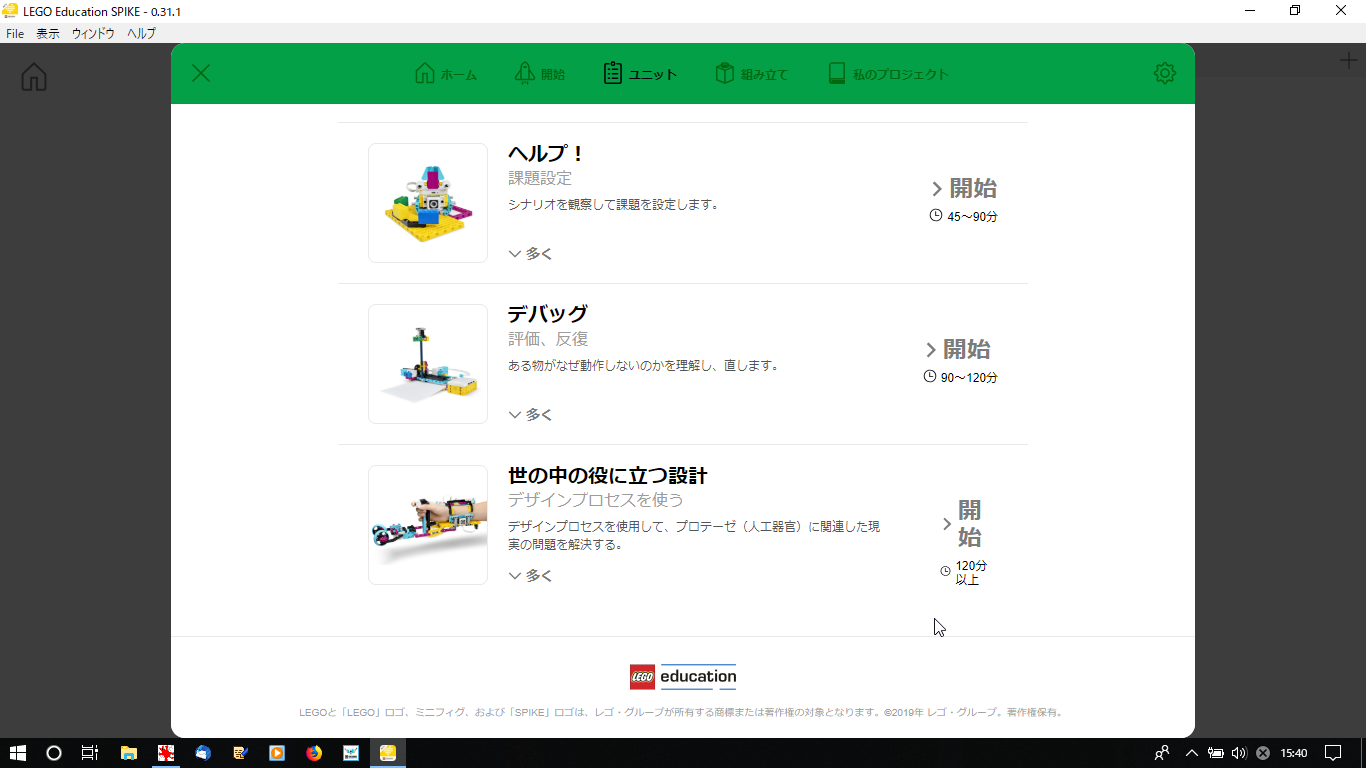1366x768 pixels.
Task: Open the 私のプロジェクト tab
Action: 888,74
